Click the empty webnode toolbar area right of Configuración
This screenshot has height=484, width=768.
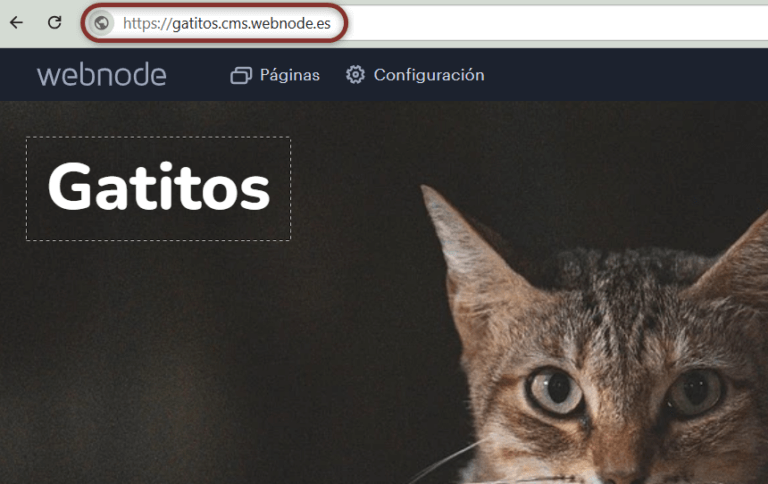pos(620,75)
